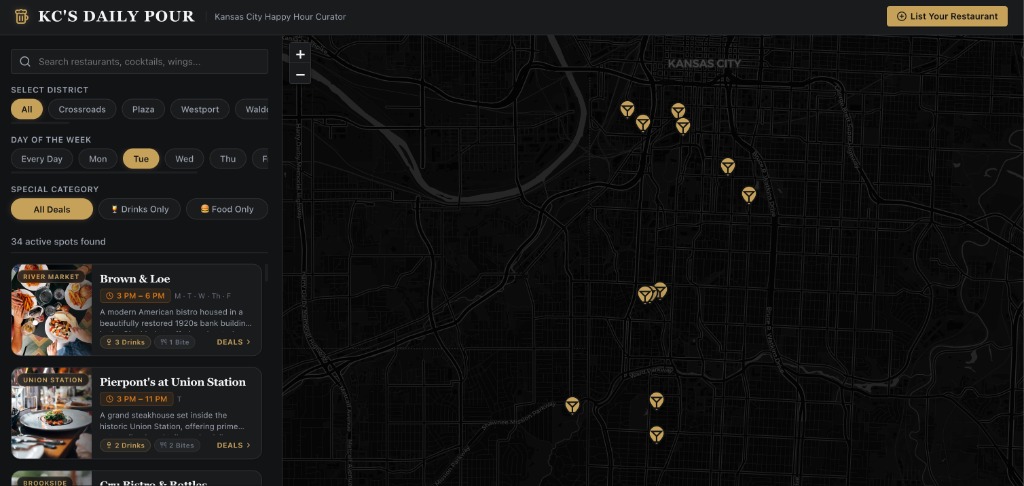Click the 2 Bites tag on Pierpont's

177,446
